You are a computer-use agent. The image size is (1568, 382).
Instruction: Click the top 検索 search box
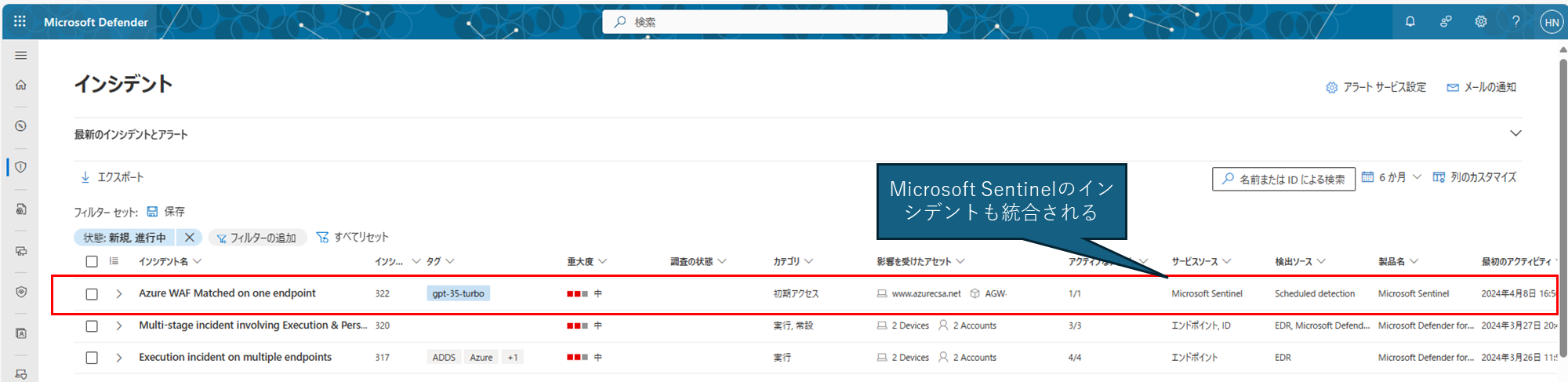(x=775, y=22)
